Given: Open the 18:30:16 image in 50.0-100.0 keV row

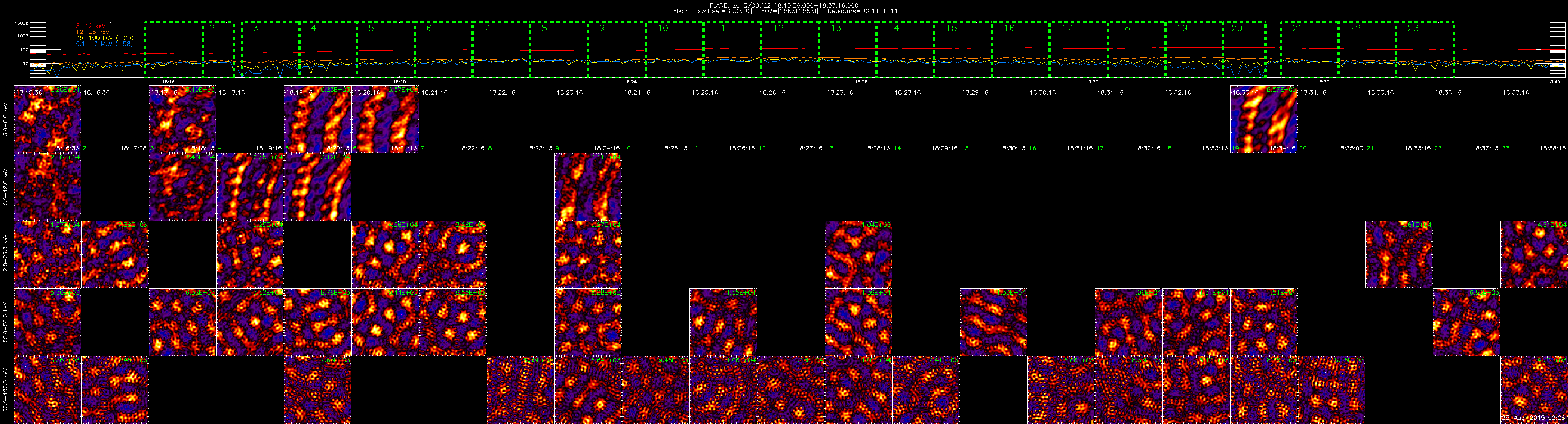Looking at the screenshot, I should [x=1060, y=390].
